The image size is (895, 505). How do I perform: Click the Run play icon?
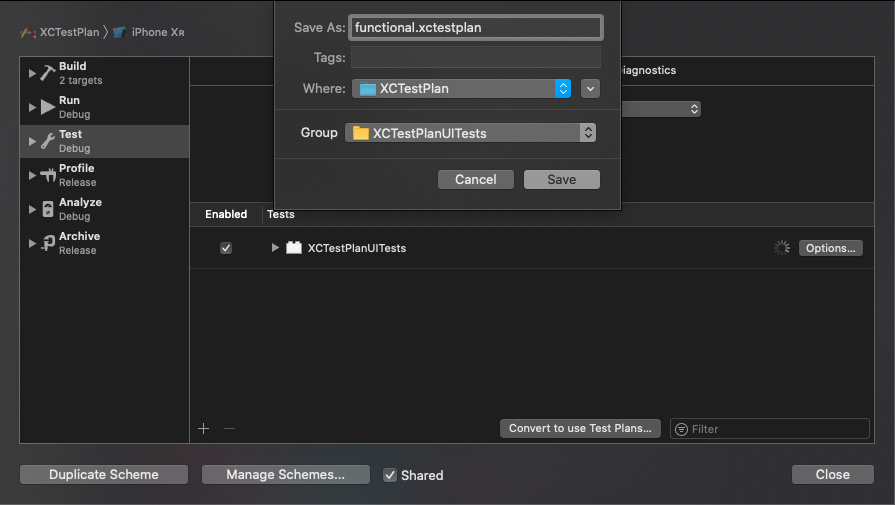tap(47, 107)
